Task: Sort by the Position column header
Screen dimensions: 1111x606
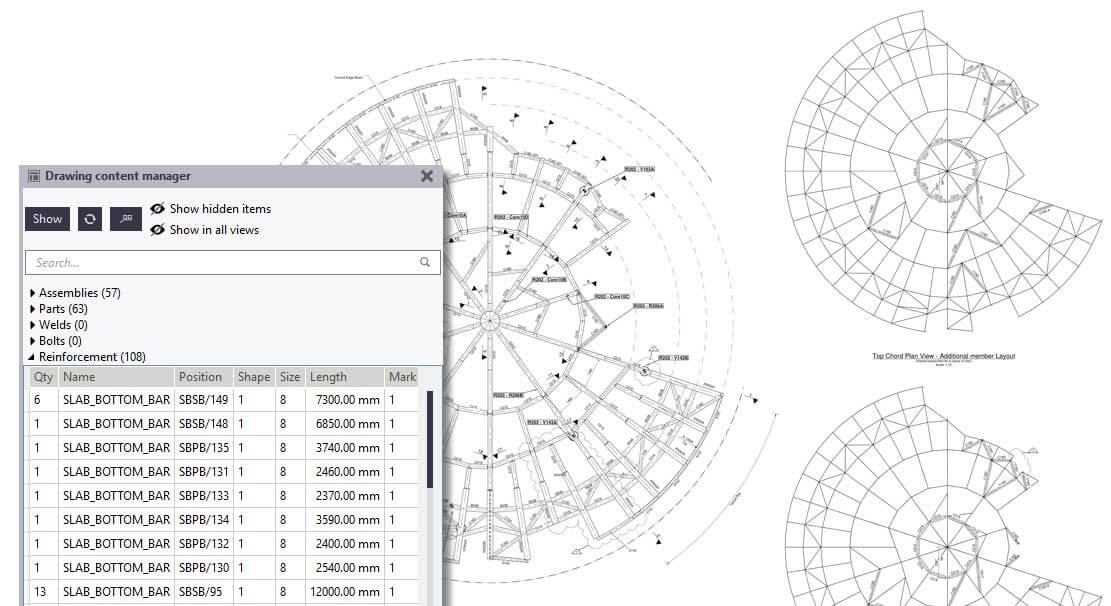Action: coord(204,377)
